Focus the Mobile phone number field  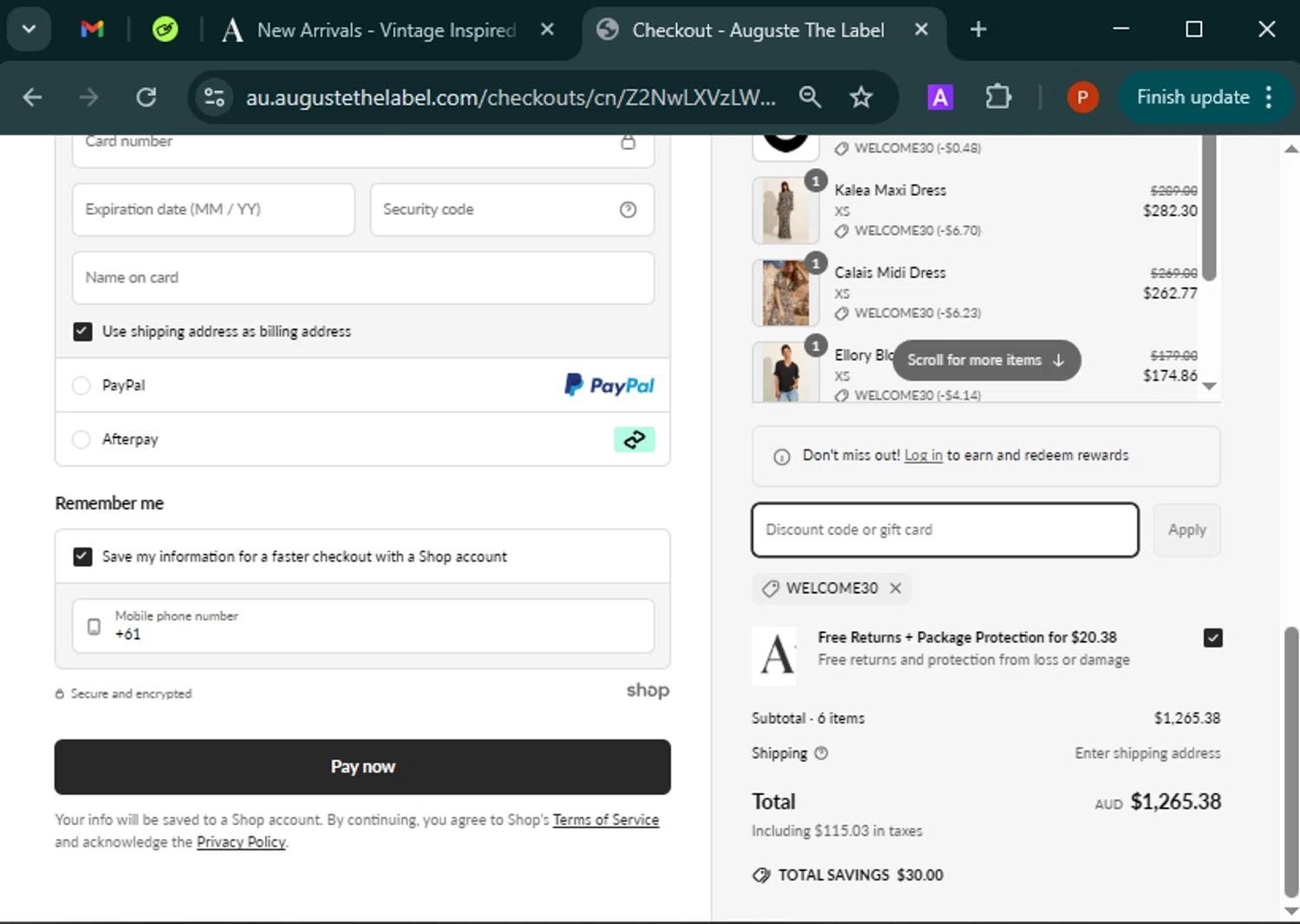click(x=363, y=626)
